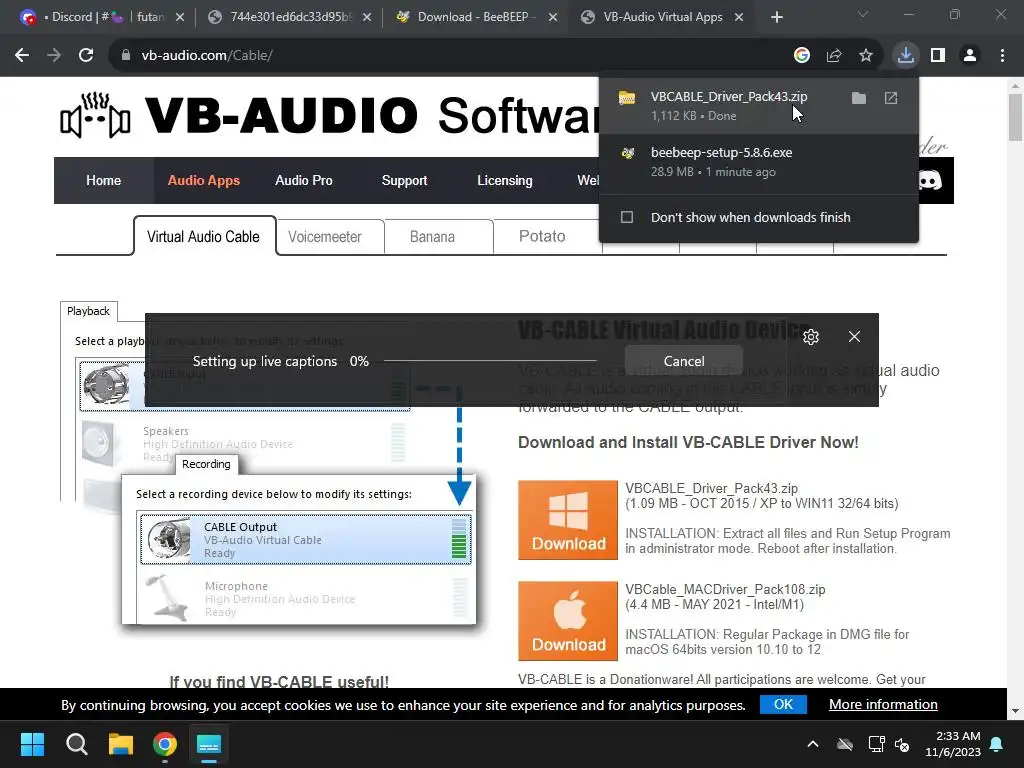Open the share page icon

(x=834, y=56)
